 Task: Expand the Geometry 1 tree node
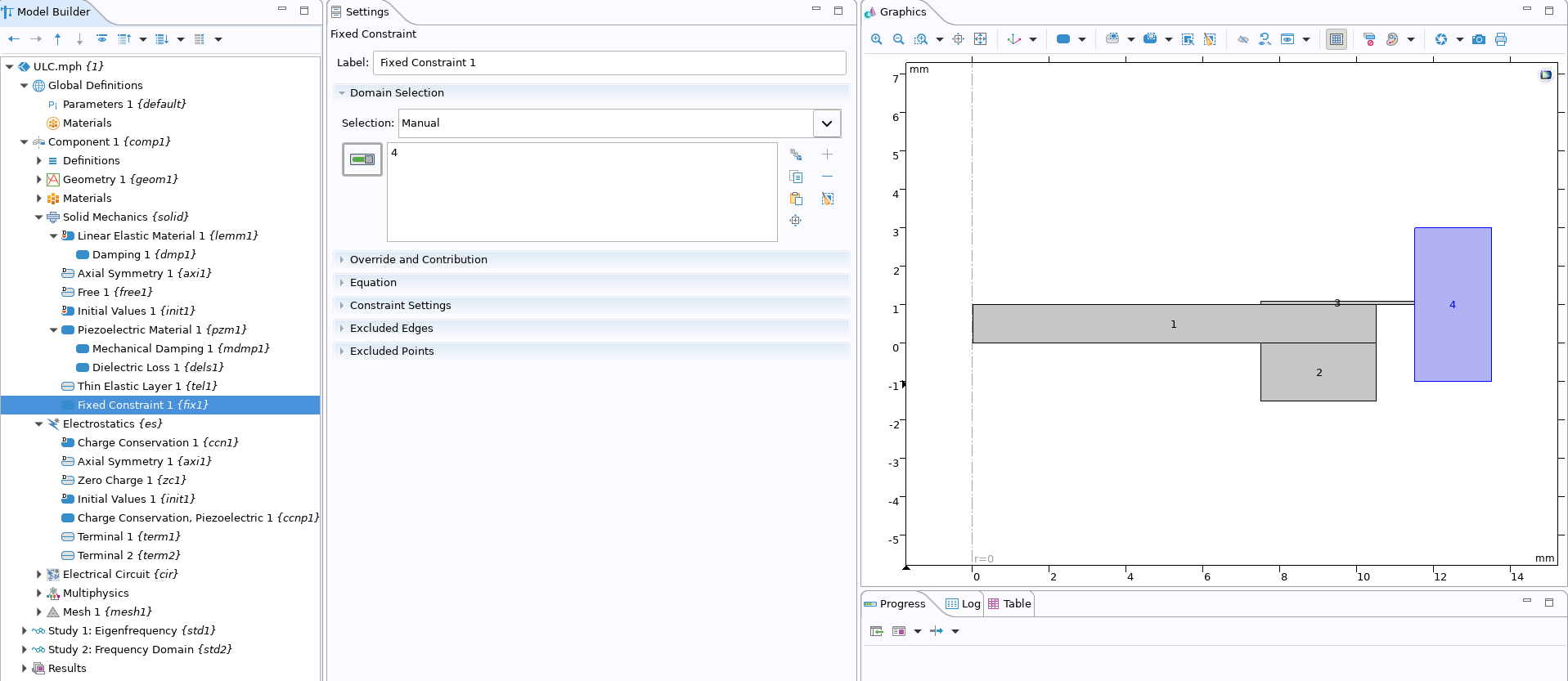[38, 180]
